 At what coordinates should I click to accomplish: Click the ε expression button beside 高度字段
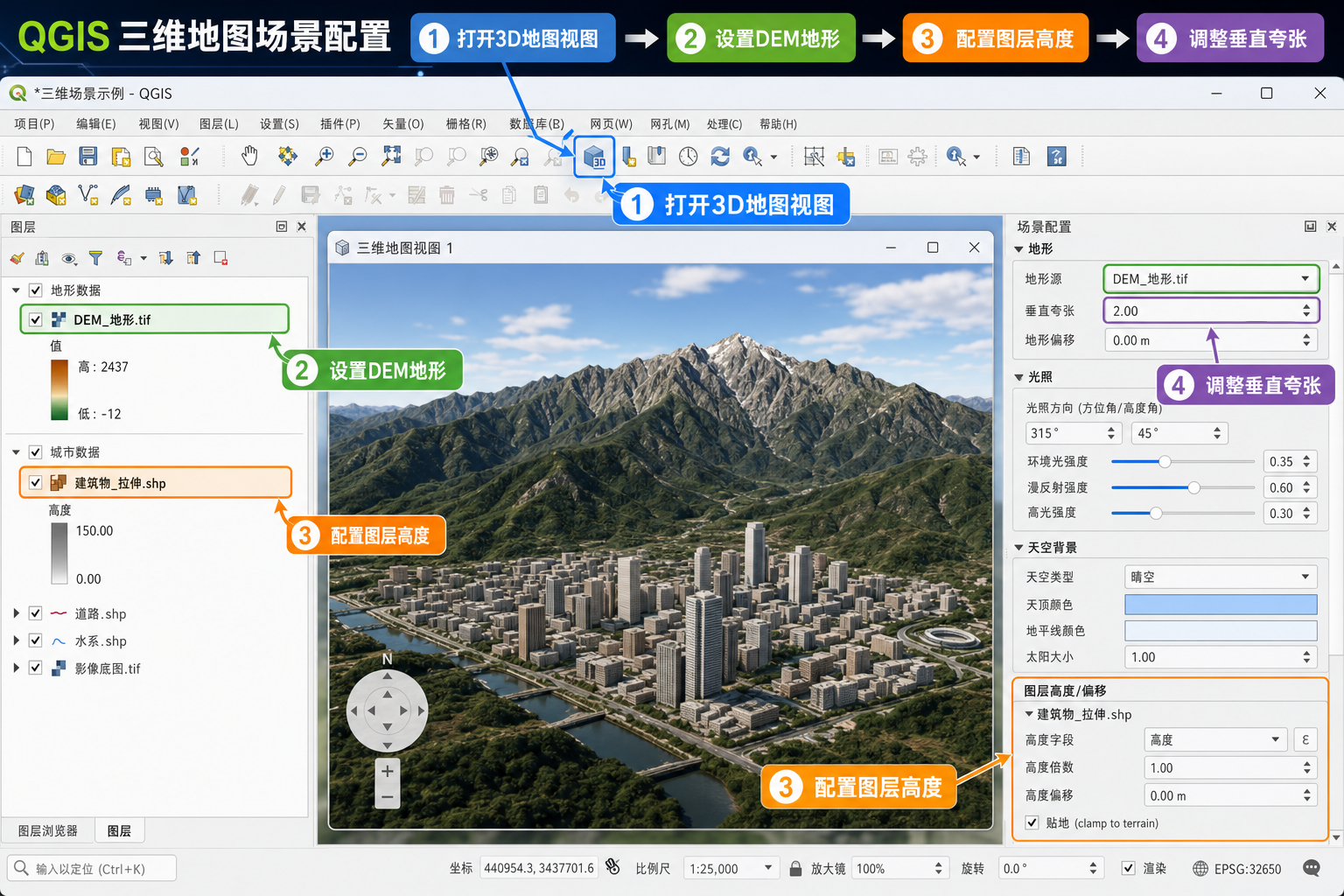point(1305,739)
